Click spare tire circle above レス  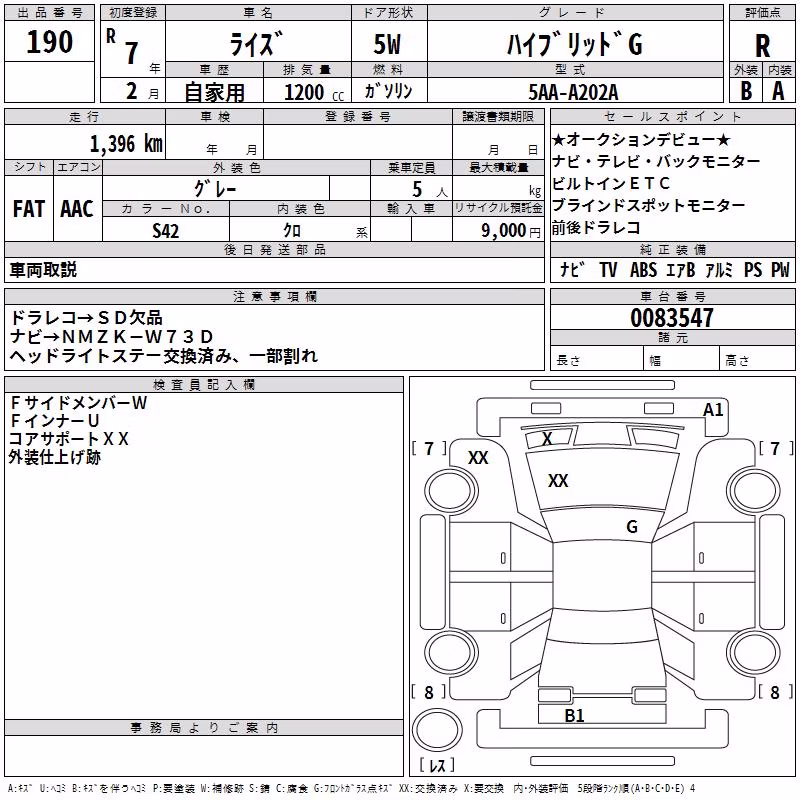click(x=437, y=730)
